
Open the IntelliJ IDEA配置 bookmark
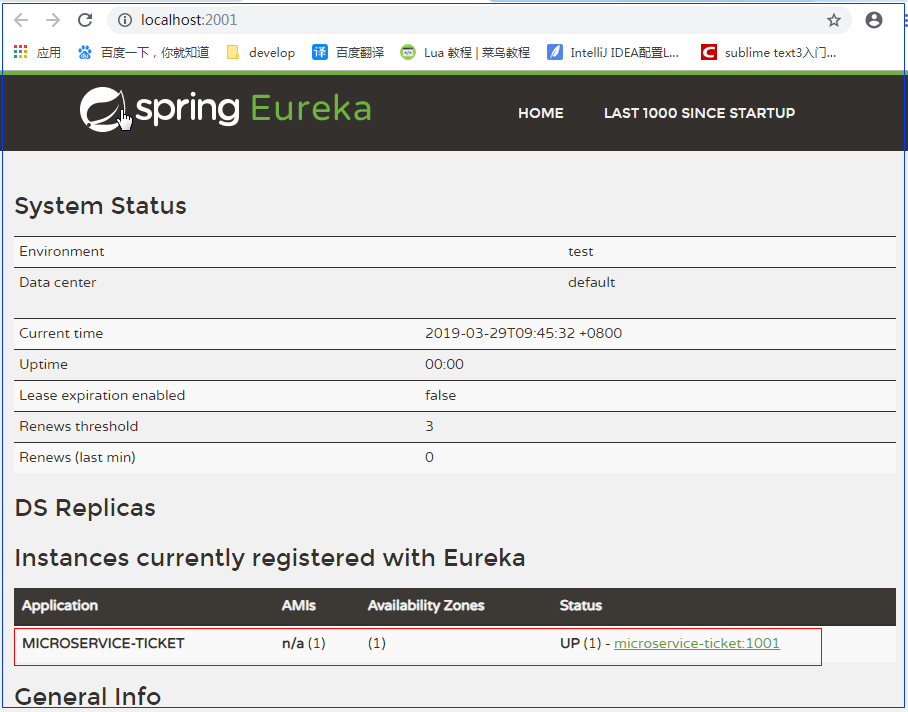coord(613,53)
